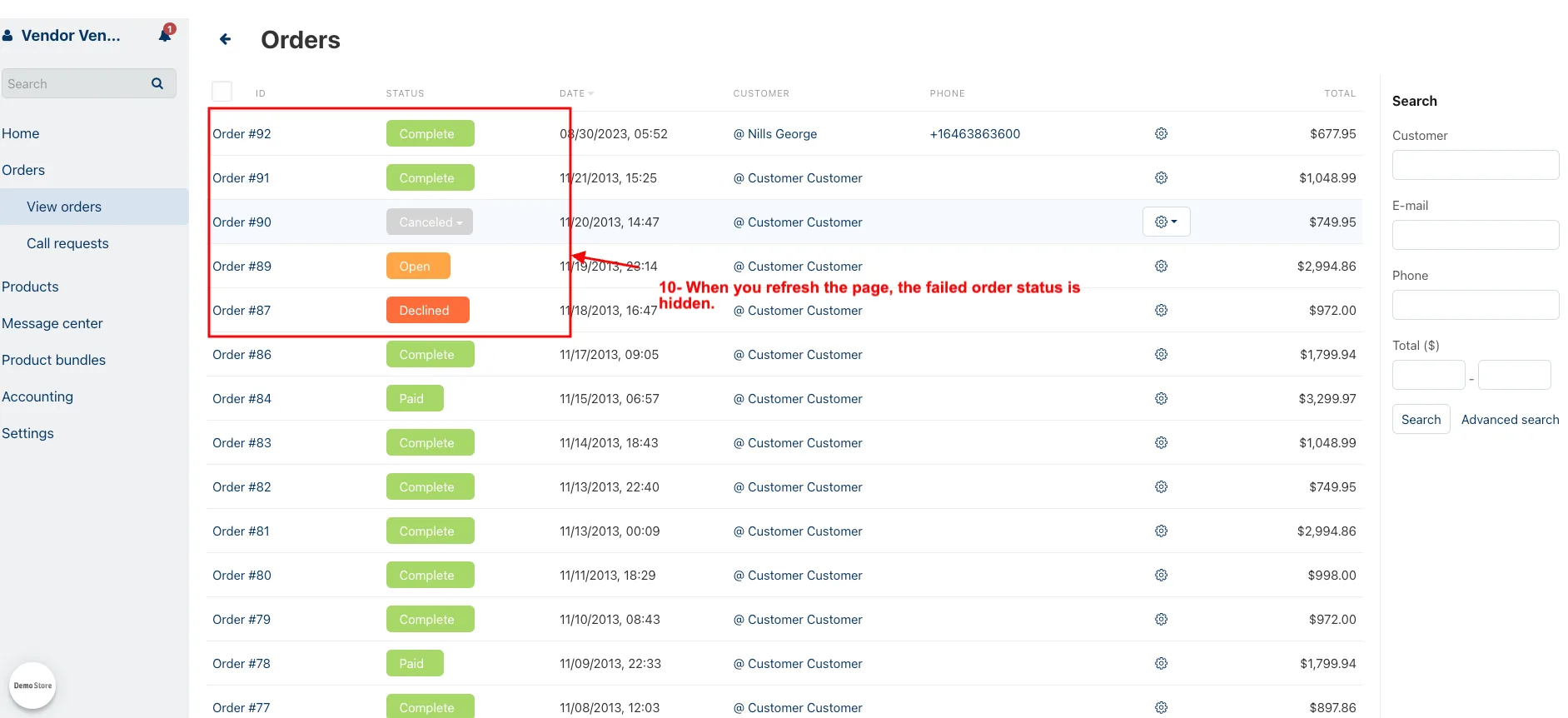Click the Search button in filter panel
The width and height of the screenshot is (1568, 718).
1421,419
